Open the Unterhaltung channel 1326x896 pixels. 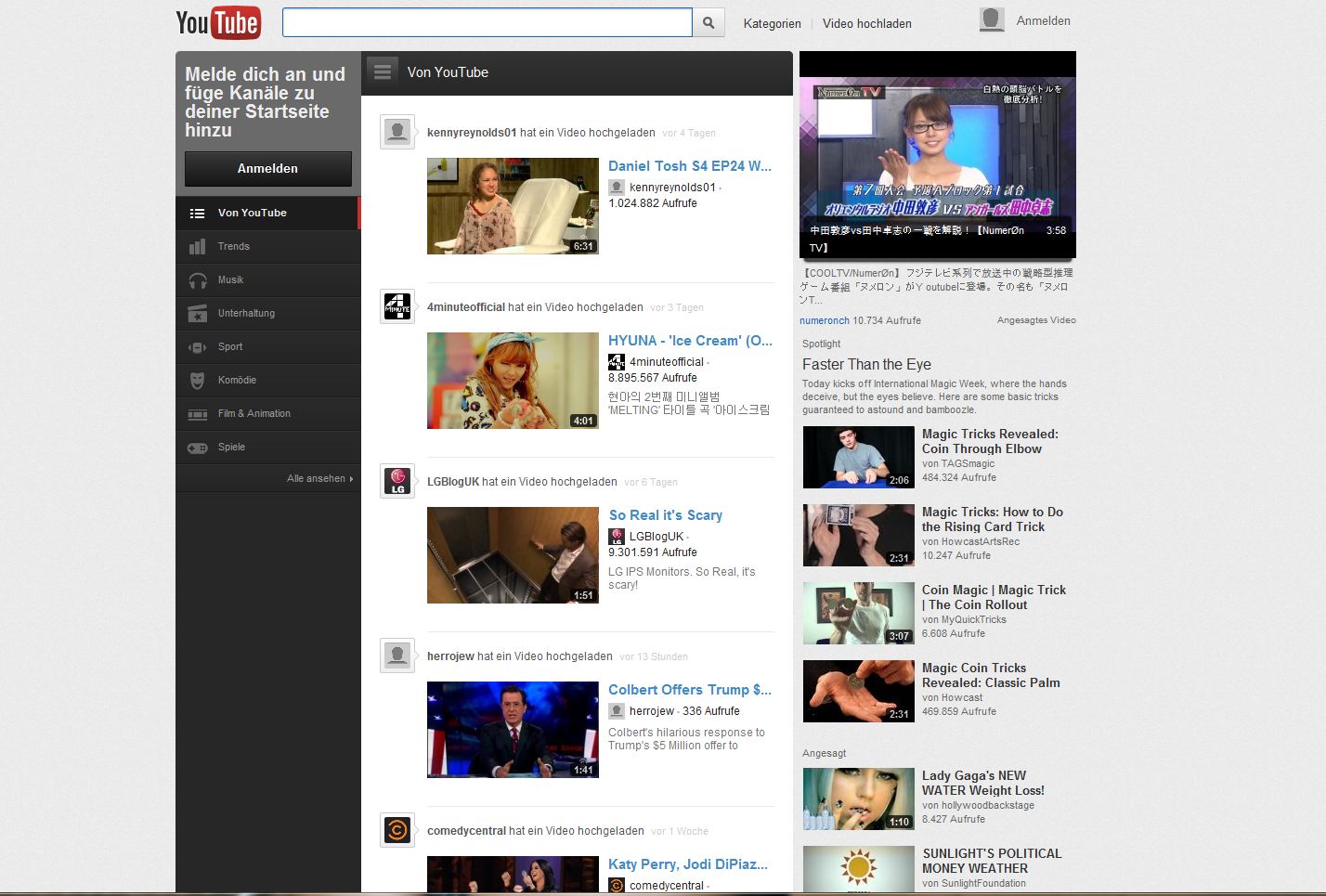(x=267, y=313)
